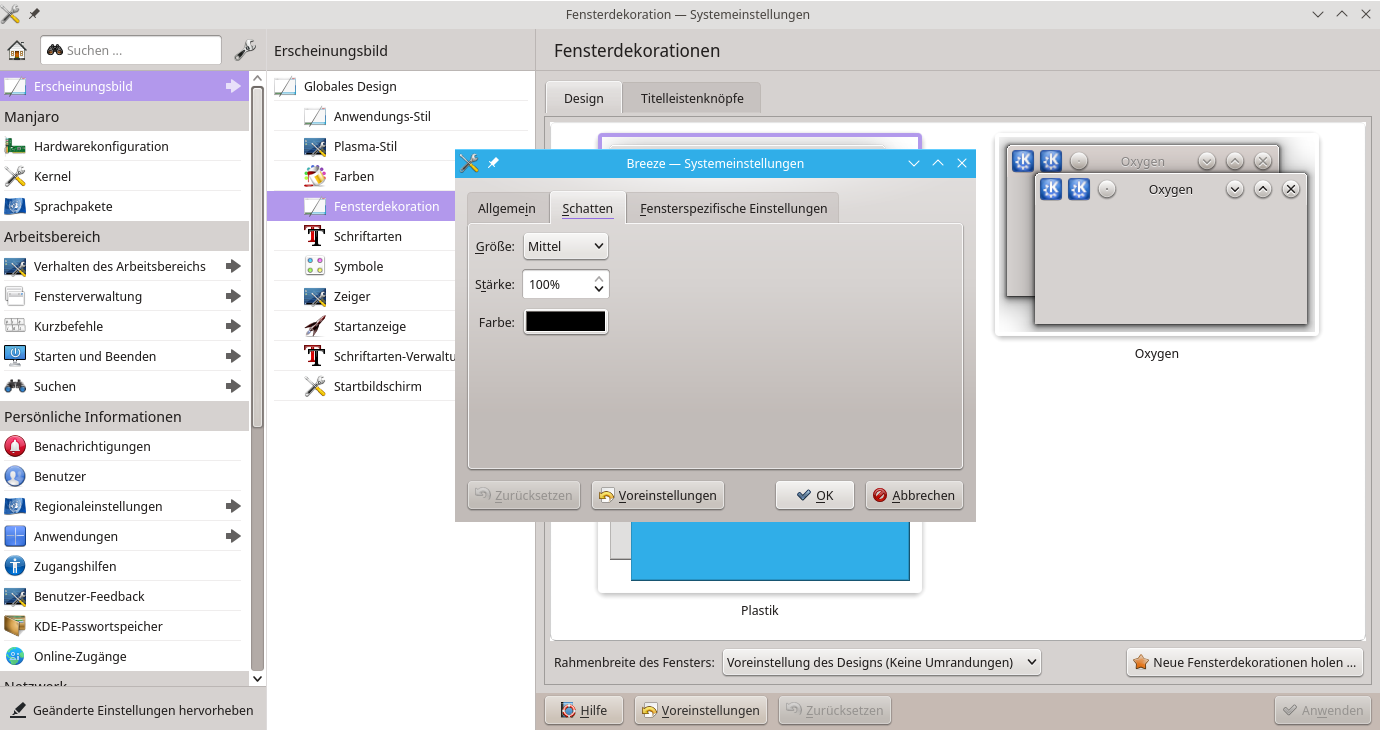Click the Zugangshilfen accessibility icon
Screen dimensions: 1380x730
point(15,566)
